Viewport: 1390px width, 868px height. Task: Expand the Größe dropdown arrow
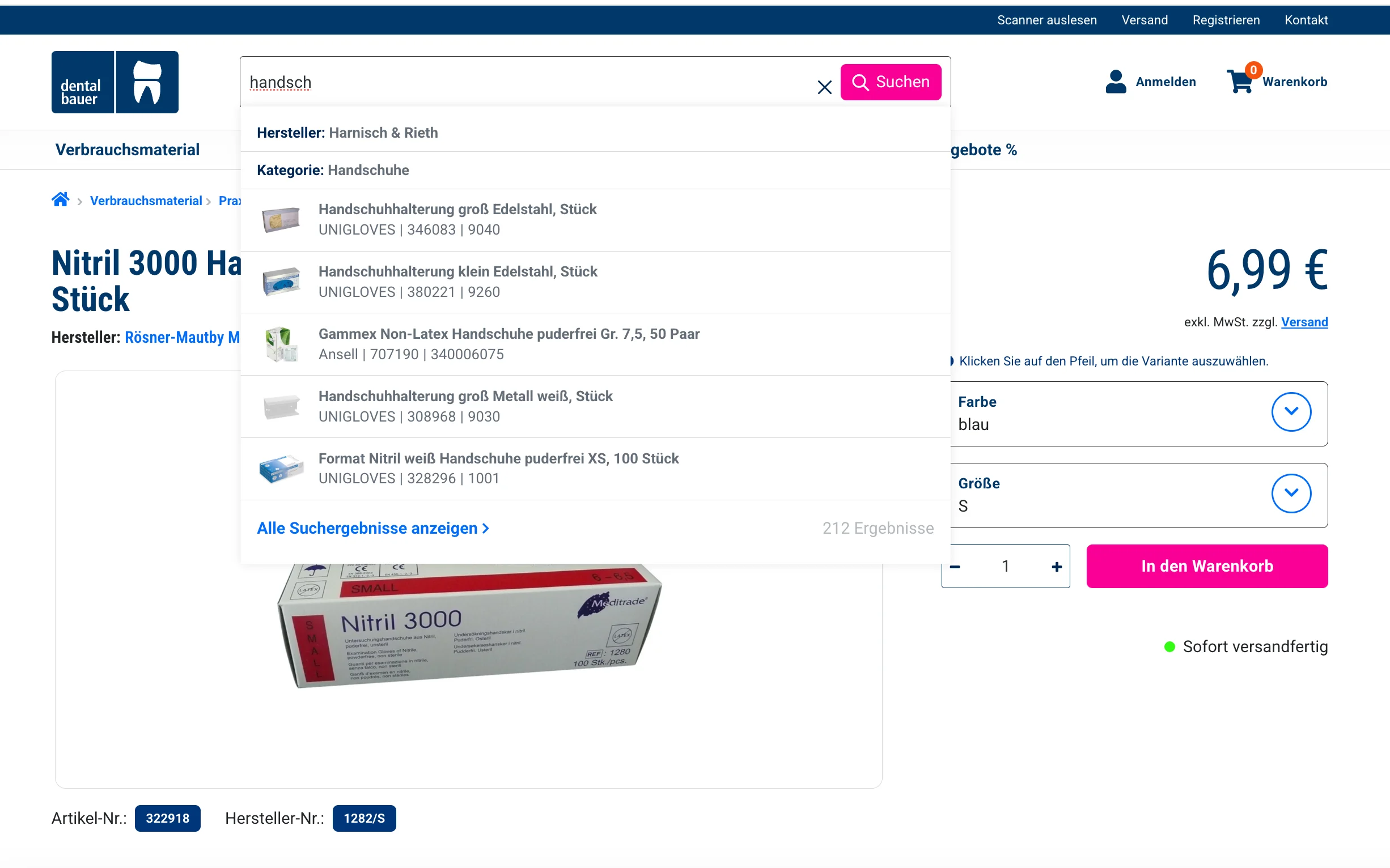point(1291,493)
